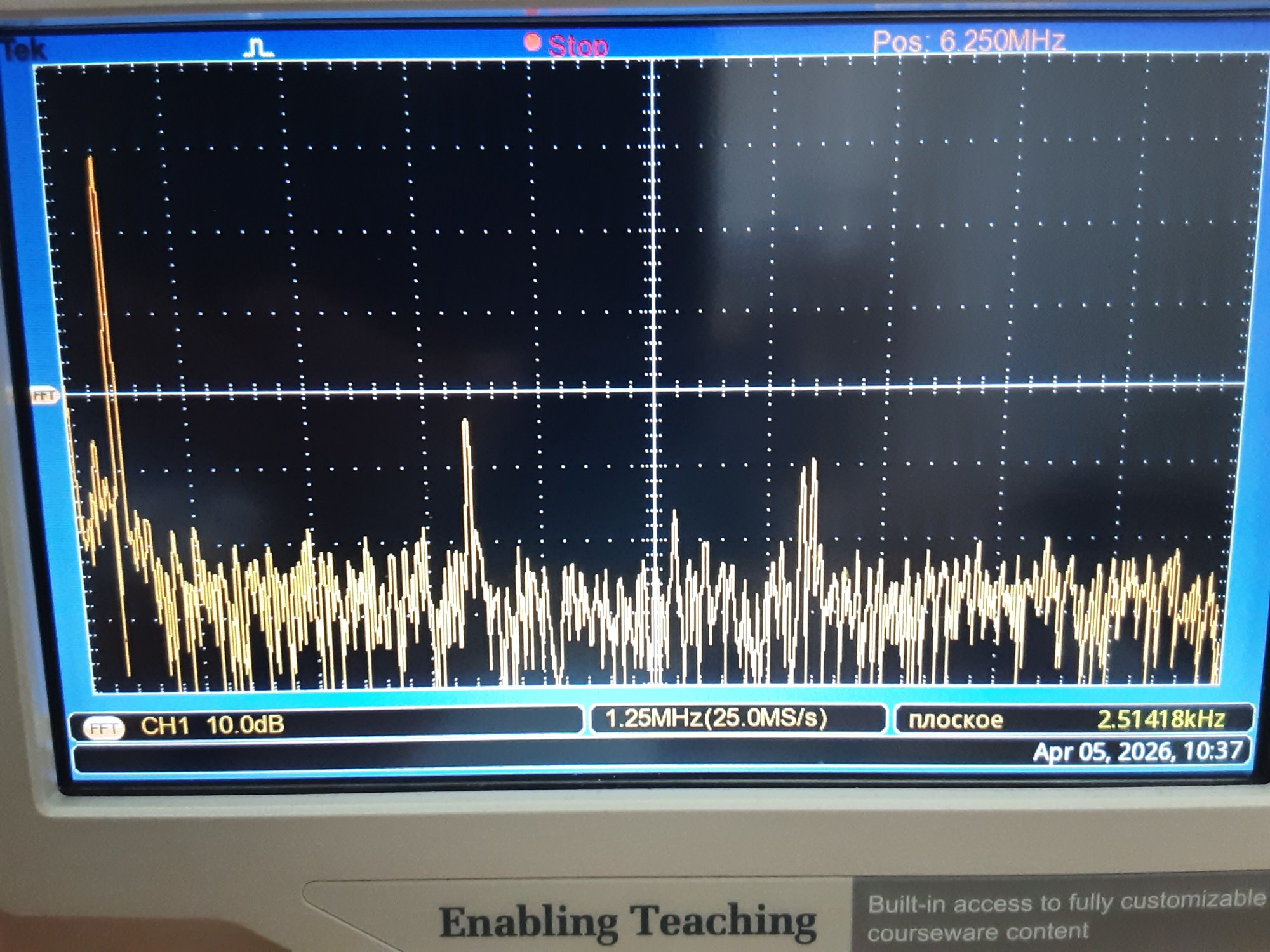Image resolution: width=1270 pixels, height=952 pixels.
Task: Click the 1.25MHz(25.0MS/s) frequency scale readout
Action: coord(716,718)
